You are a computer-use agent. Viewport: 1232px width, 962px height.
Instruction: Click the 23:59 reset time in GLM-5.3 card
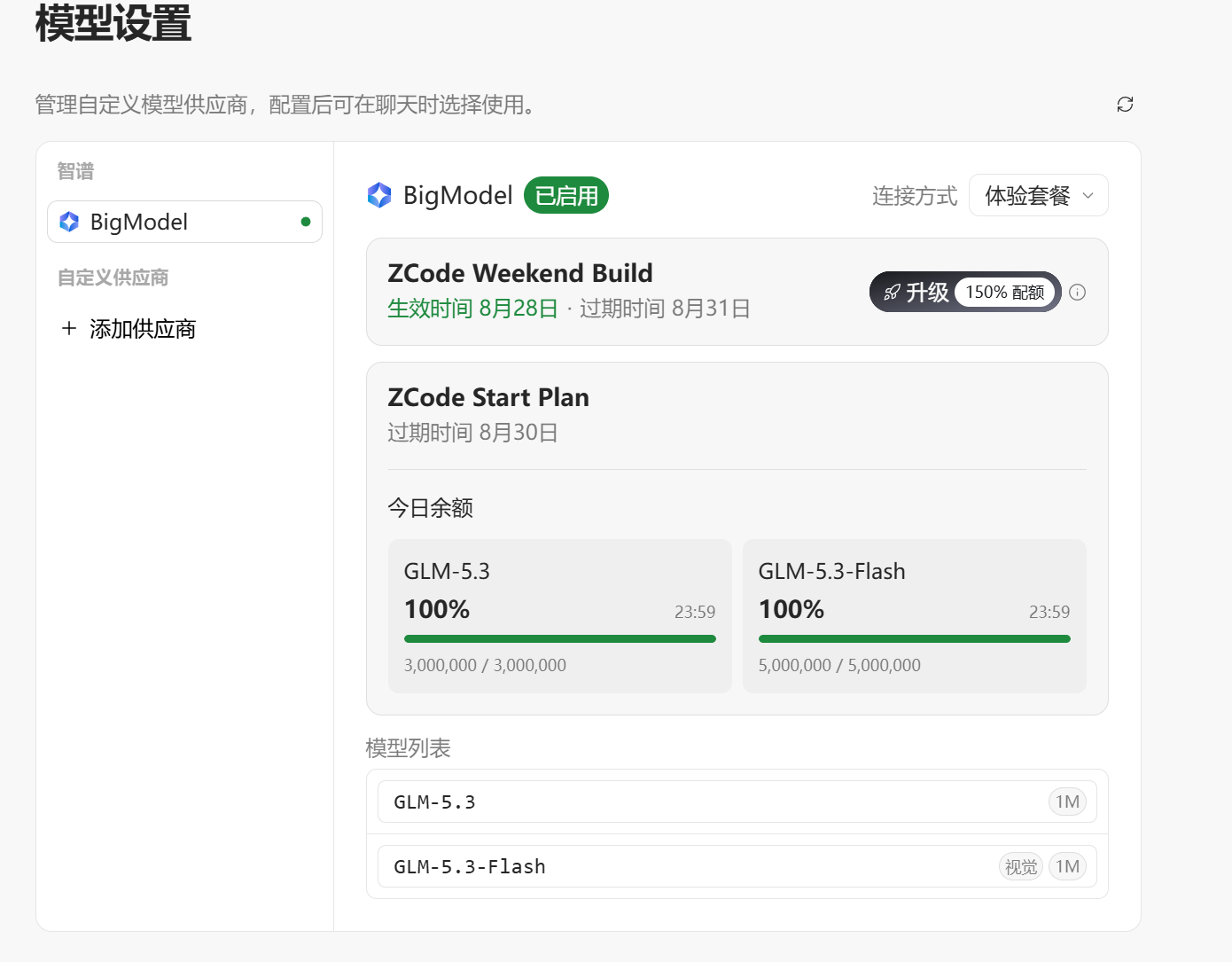(x=695, y=612)
